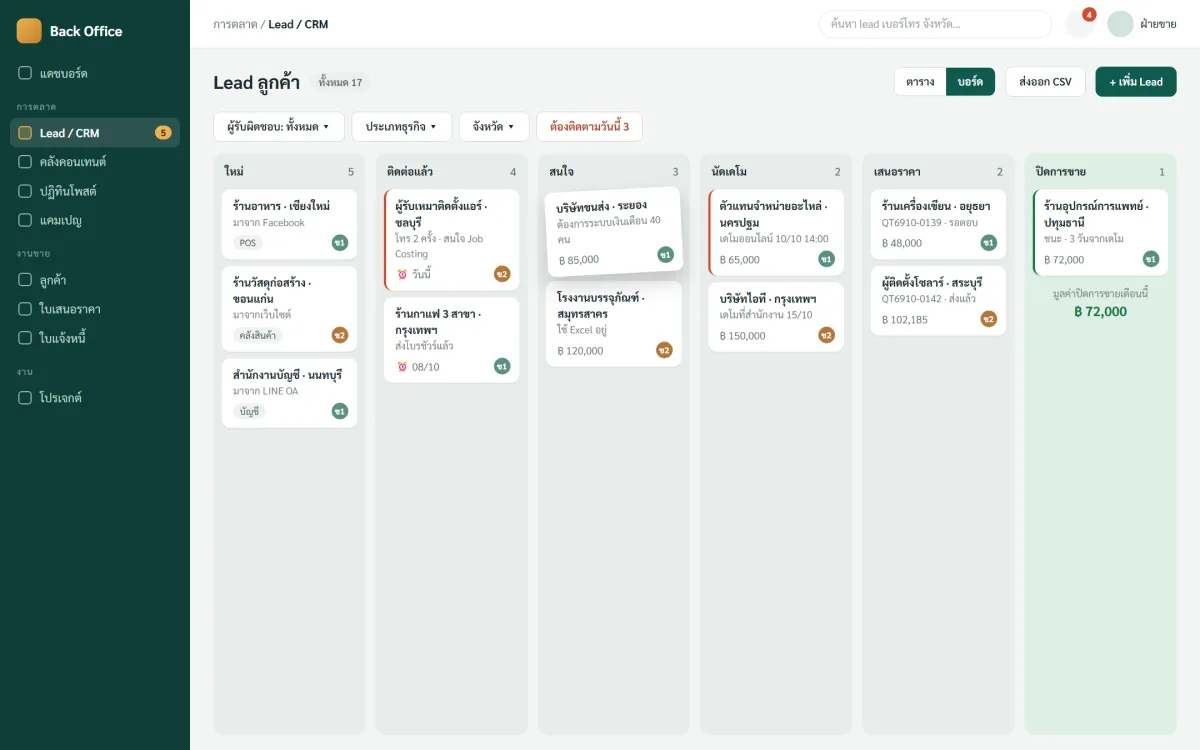Click the ฝ่ายขาย user avatar
Image resolution: width=1200 pixels, height=750 pixels.
pos(1120,24)
